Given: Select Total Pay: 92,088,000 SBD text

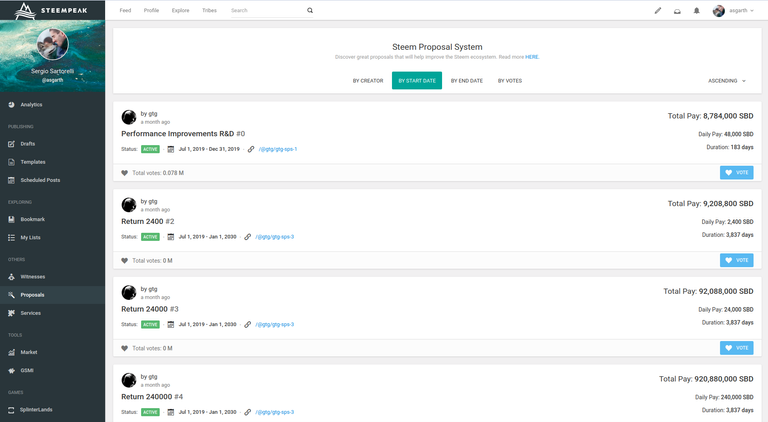Looking at the screenshot, I should click(708, 291).
